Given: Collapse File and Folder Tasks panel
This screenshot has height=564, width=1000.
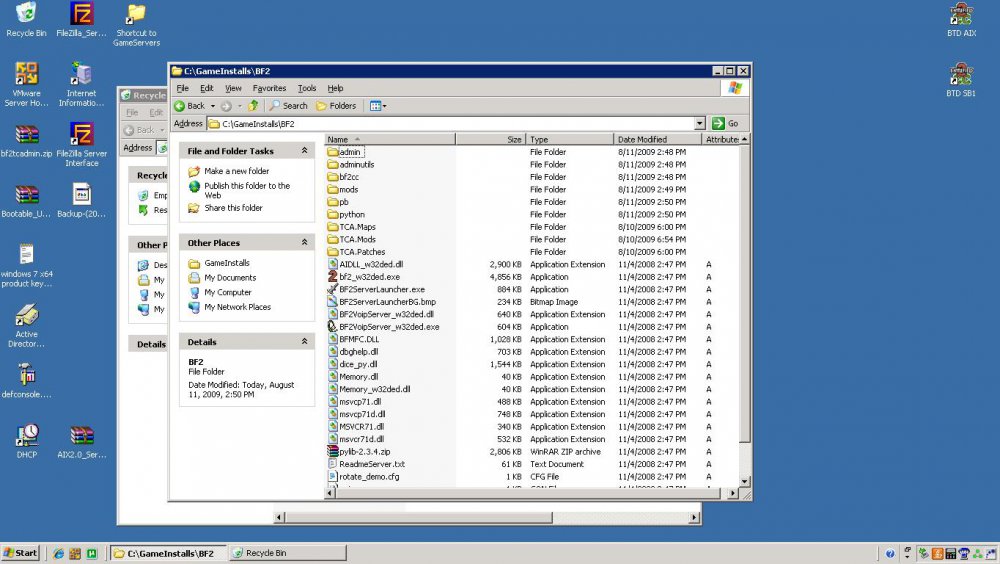Looking at the screenshot, I should (304, 151).
